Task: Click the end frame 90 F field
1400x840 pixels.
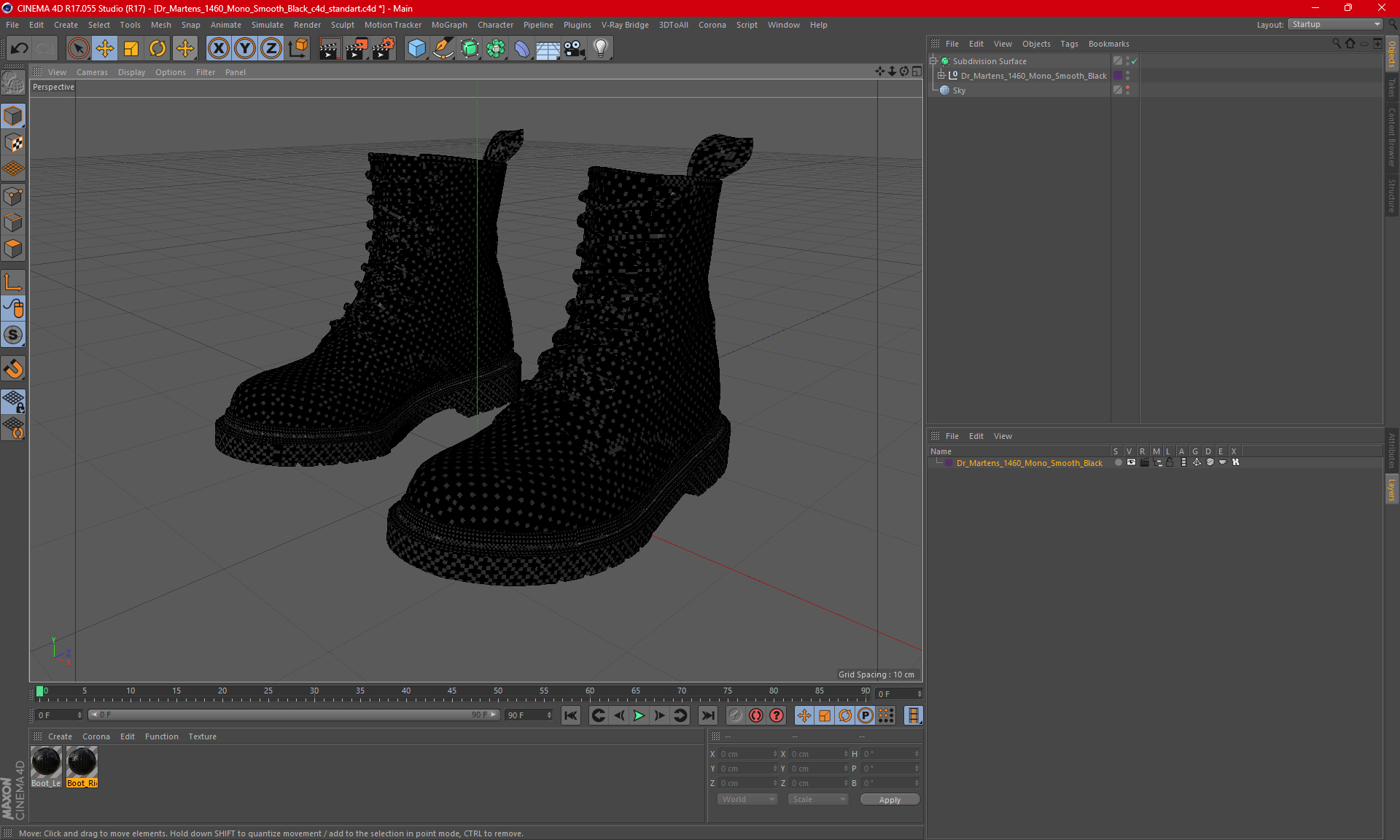Action: click(x=529, y=715)
